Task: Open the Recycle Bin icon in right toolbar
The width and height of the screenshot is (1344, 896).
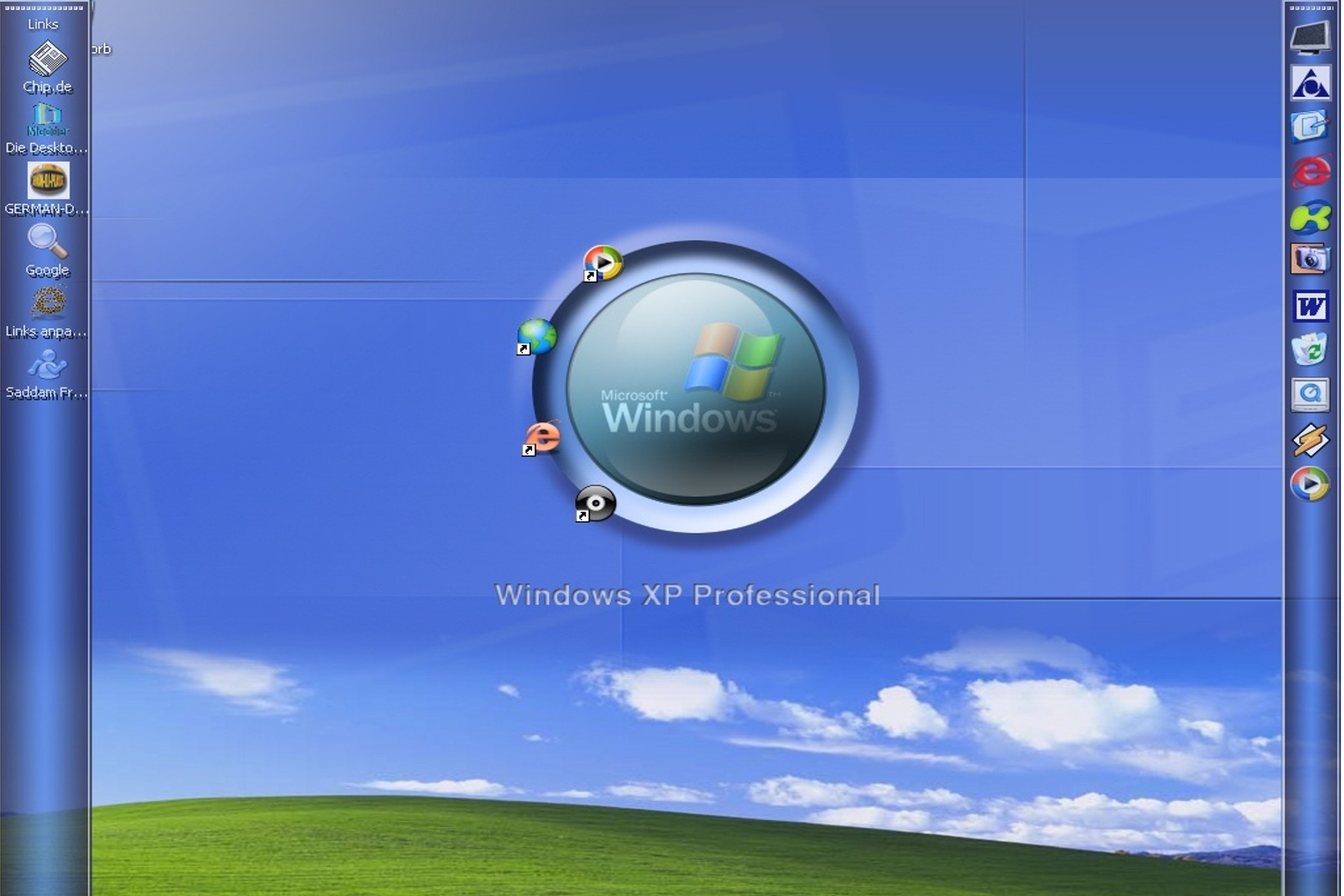Action: [x=1310, y=349]
